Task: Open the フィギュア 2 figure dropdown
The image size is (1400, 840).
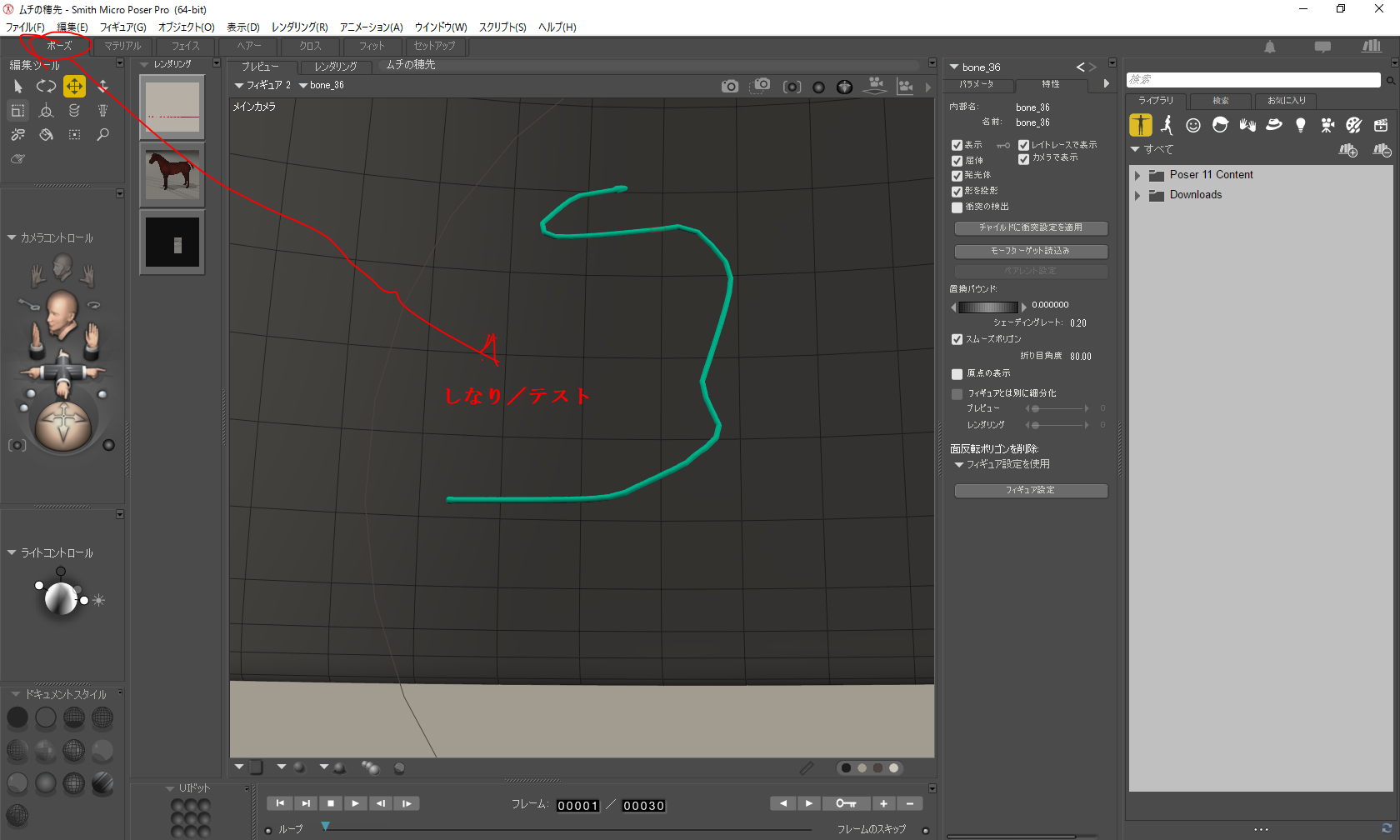Action: coord(262,85)
